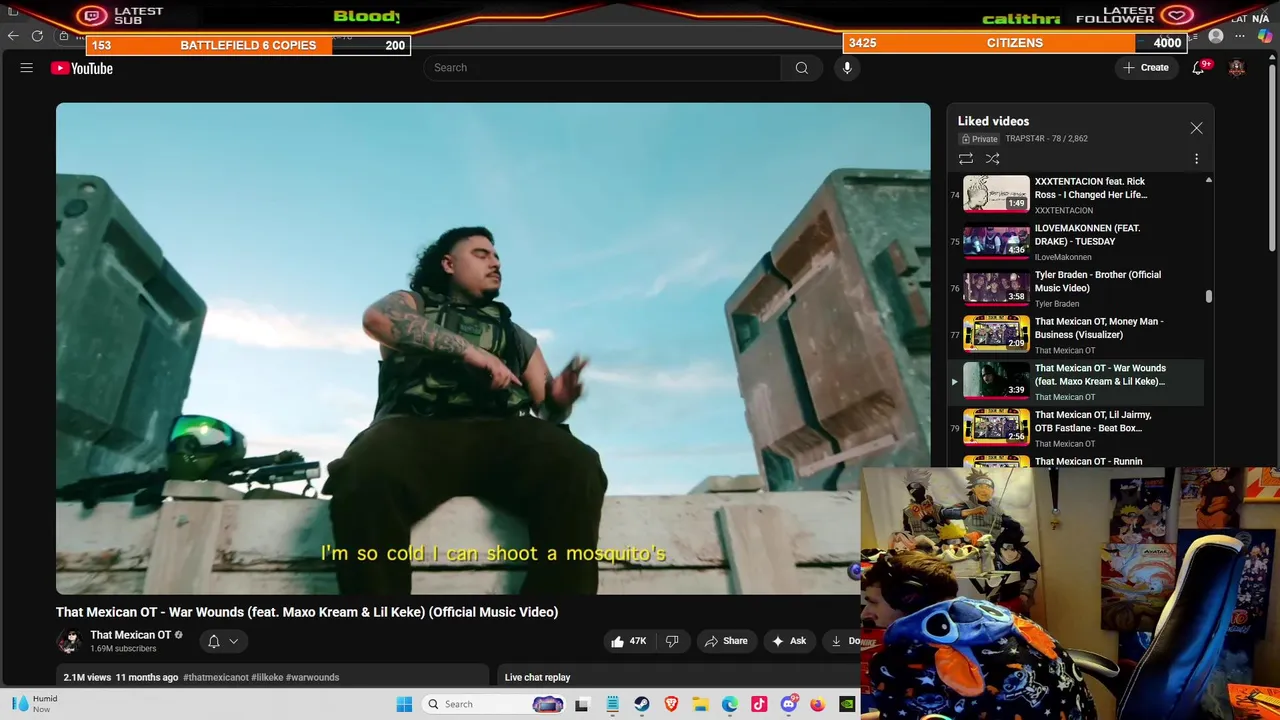Start voice search with the microphone
The height and width of the screenshot is (720, 1280).
(847, 68)
